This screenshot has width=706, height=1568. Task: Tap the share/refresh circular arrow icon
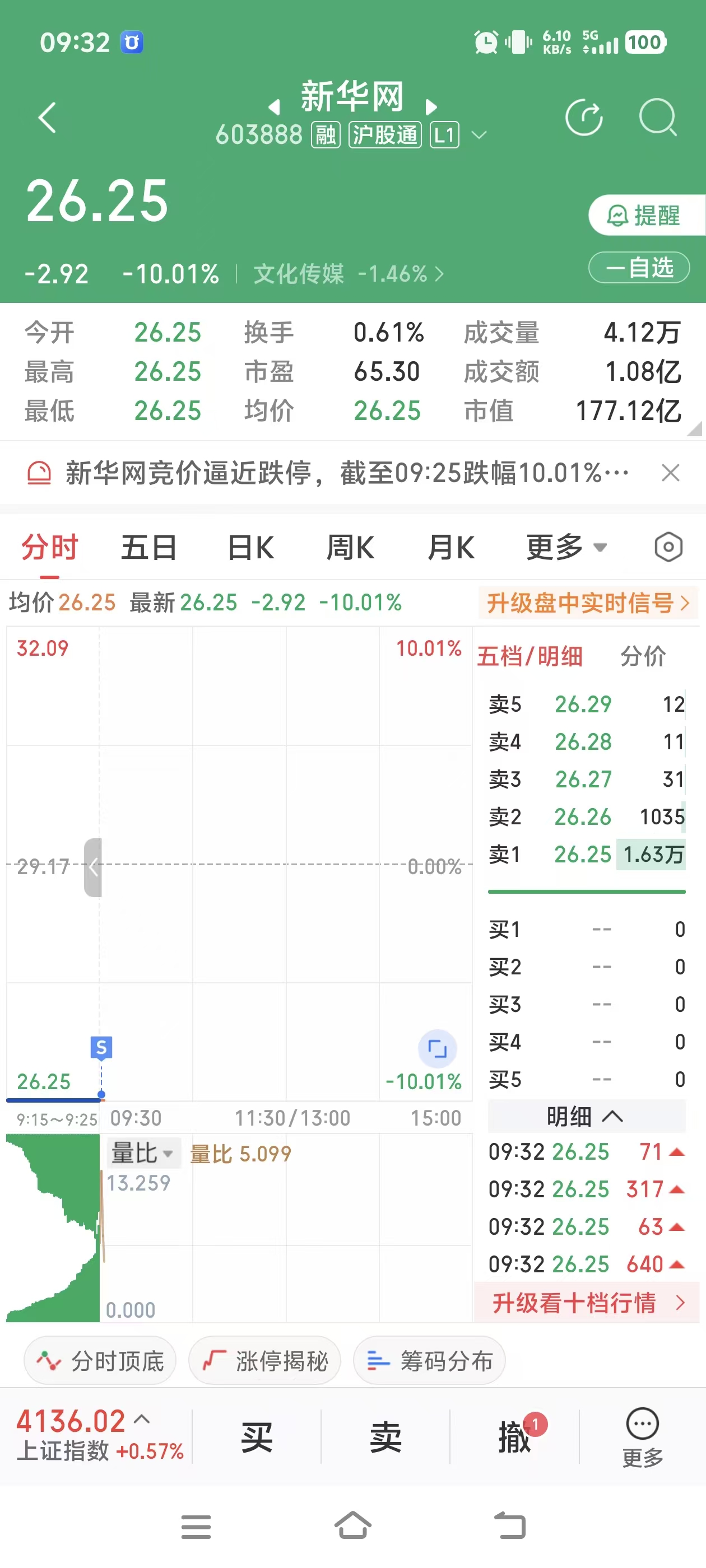tap(583, 117)
